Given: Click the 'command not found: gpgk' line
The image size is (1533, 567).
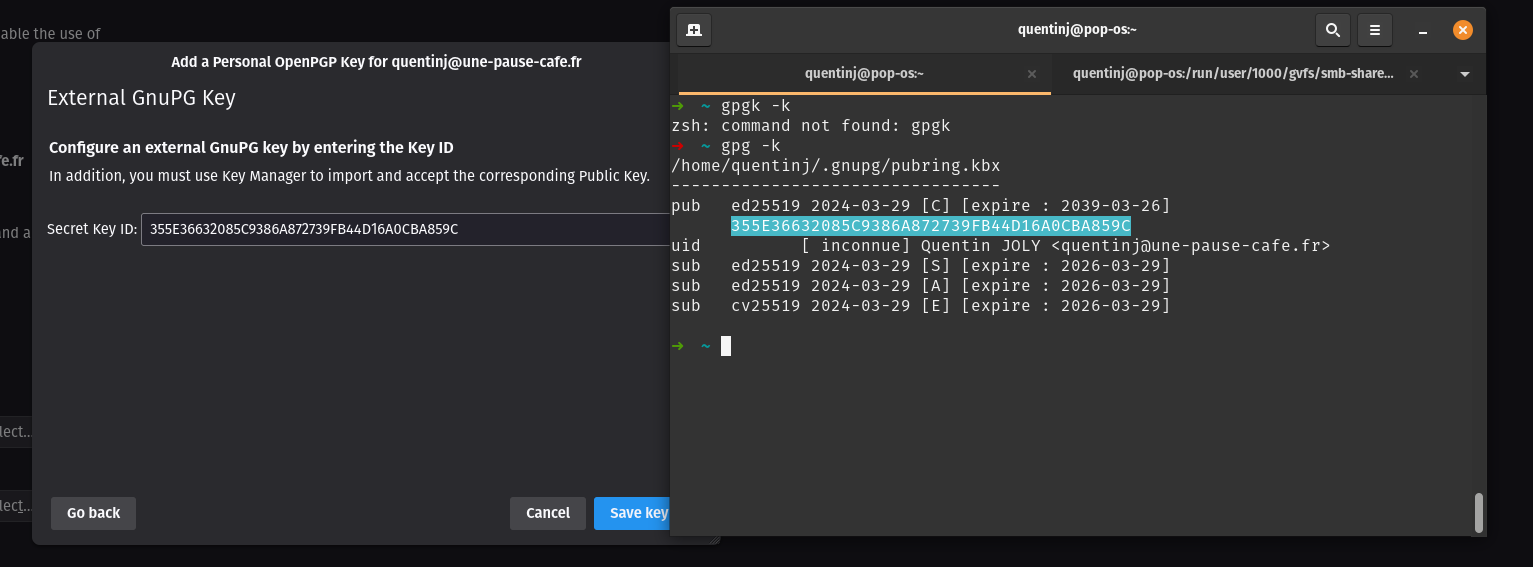Looking at the screenshot, I should coord(810,126).
